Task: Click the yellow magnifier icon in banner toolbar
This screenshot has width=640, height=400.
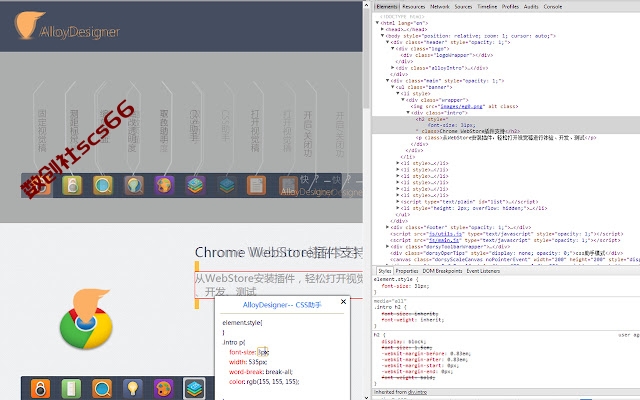Action: [103, 185]
